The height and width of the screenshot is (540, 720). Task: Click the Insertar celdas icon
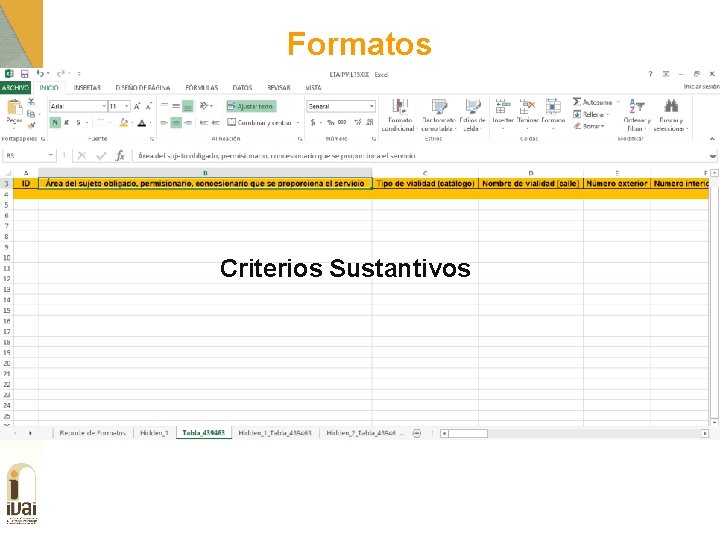point(503,107)
